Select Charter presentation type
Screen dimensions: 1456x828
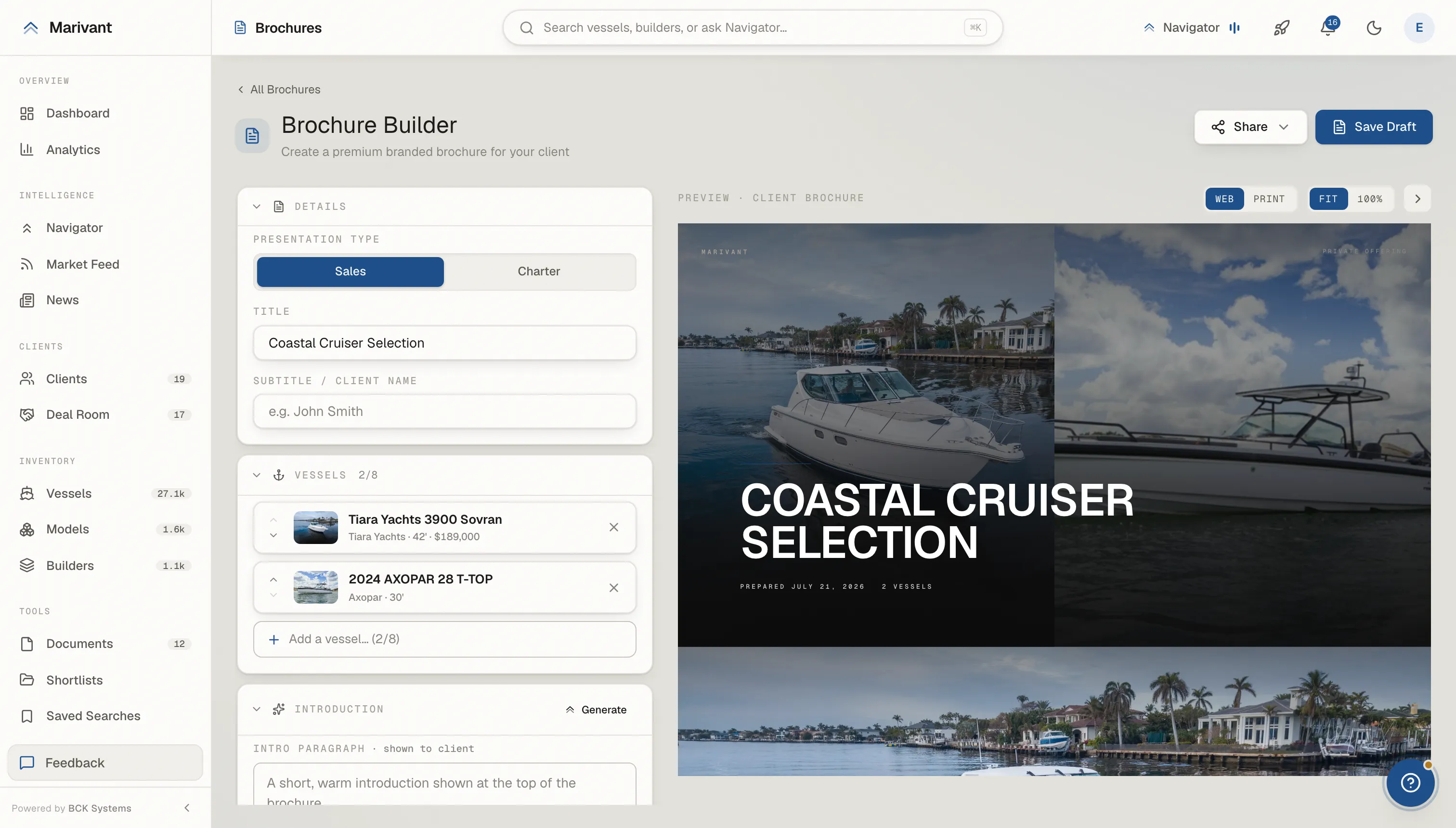539,271
